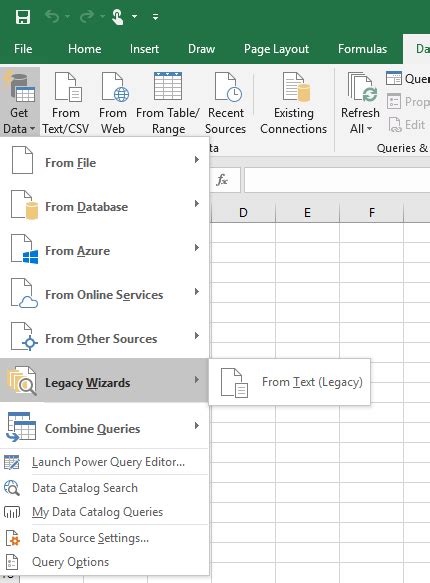Open Data Source Settings
Image resolution: width=430 pixels, height=583 pixels.
(x=104, y=538)
